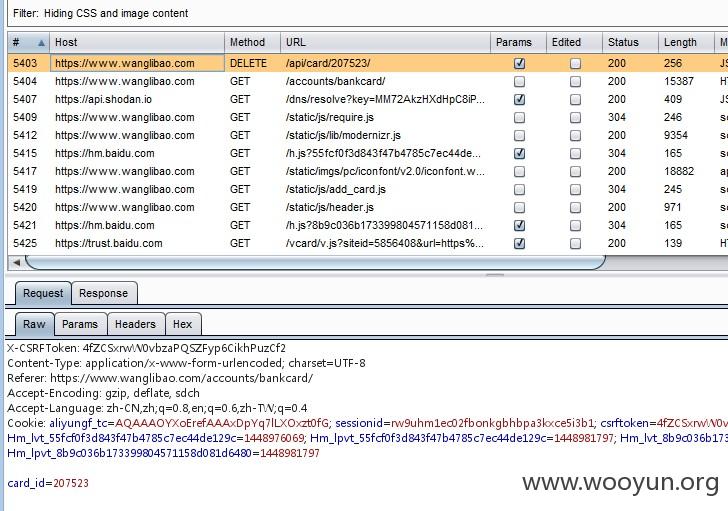Viewport: 728px width, 511px height.
Task: Click the Referer header line
Action: click(160, 378)
